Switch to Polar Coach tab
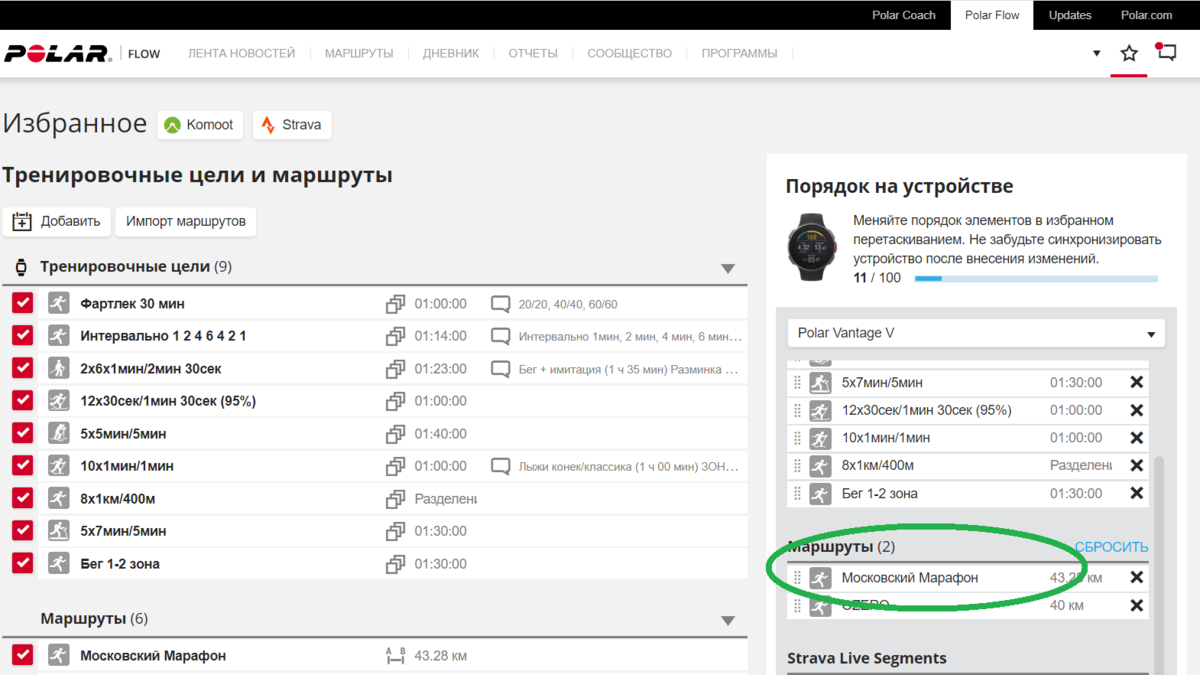The height and width of the screenshot is (675, 1200). coord(905,15)
